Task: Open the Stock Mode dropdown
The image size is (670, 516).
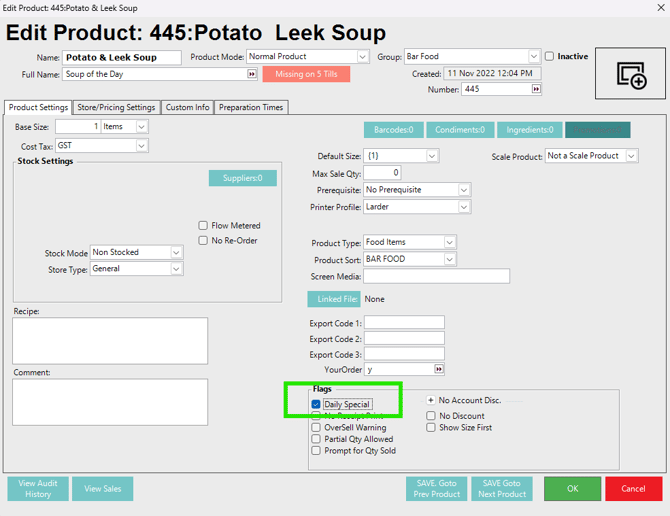Action: [176, 253]
